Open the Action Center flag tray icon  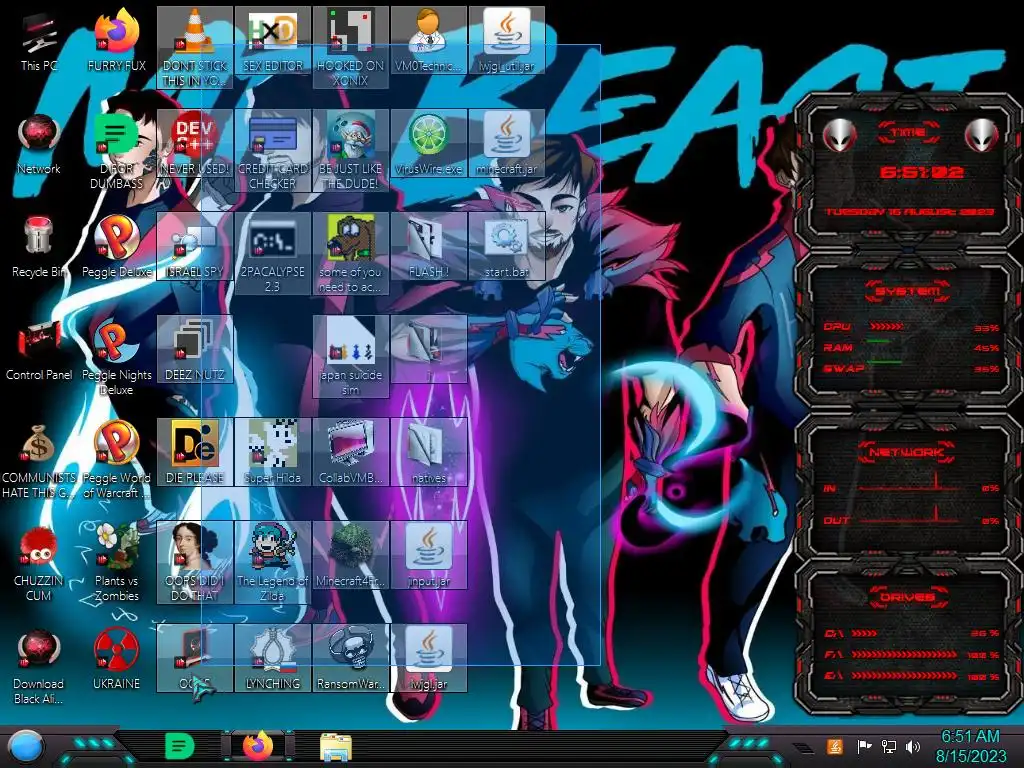[864, 746]
